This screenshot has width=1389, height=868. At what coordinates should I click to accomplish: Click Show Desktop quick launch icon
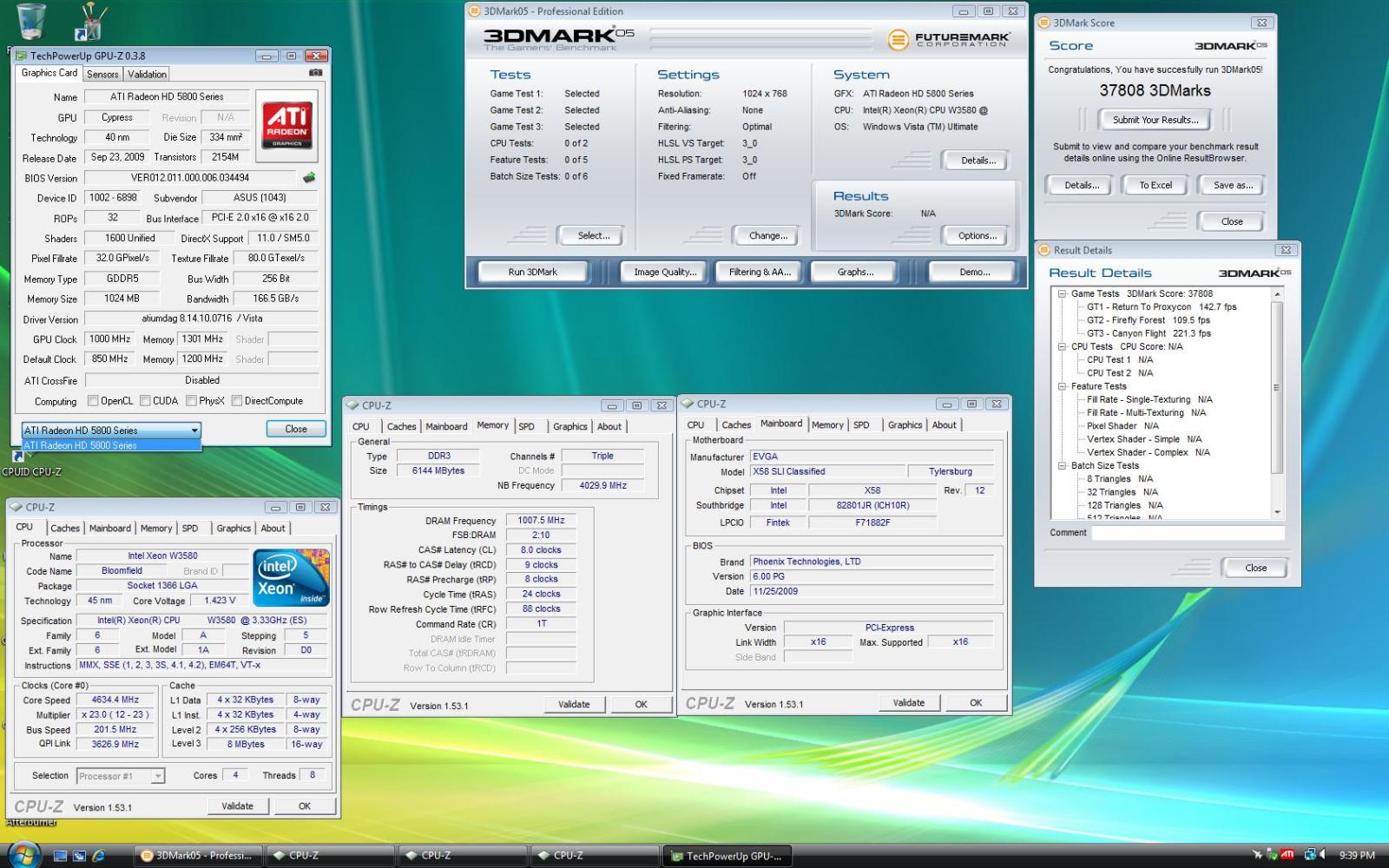(60, 856)
